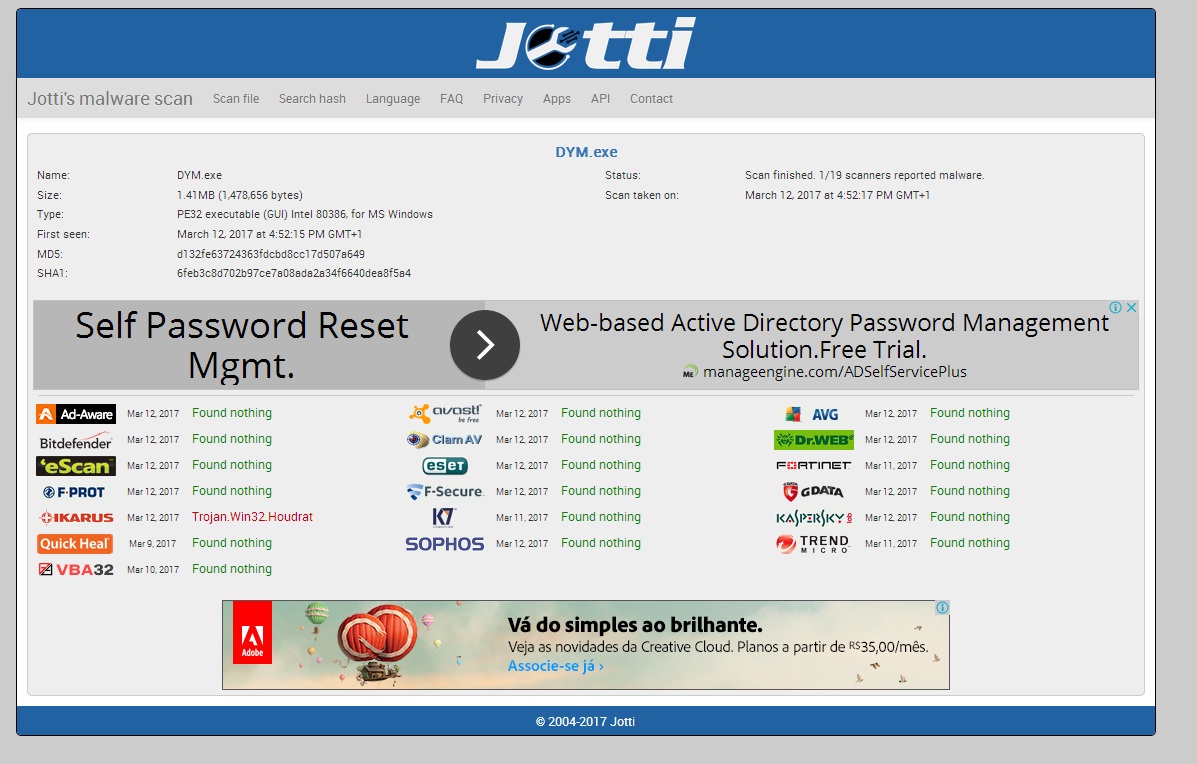Close the Password Reset ad banner
This screenshot has height=764, width=1197.
[x=1131, y=308]
